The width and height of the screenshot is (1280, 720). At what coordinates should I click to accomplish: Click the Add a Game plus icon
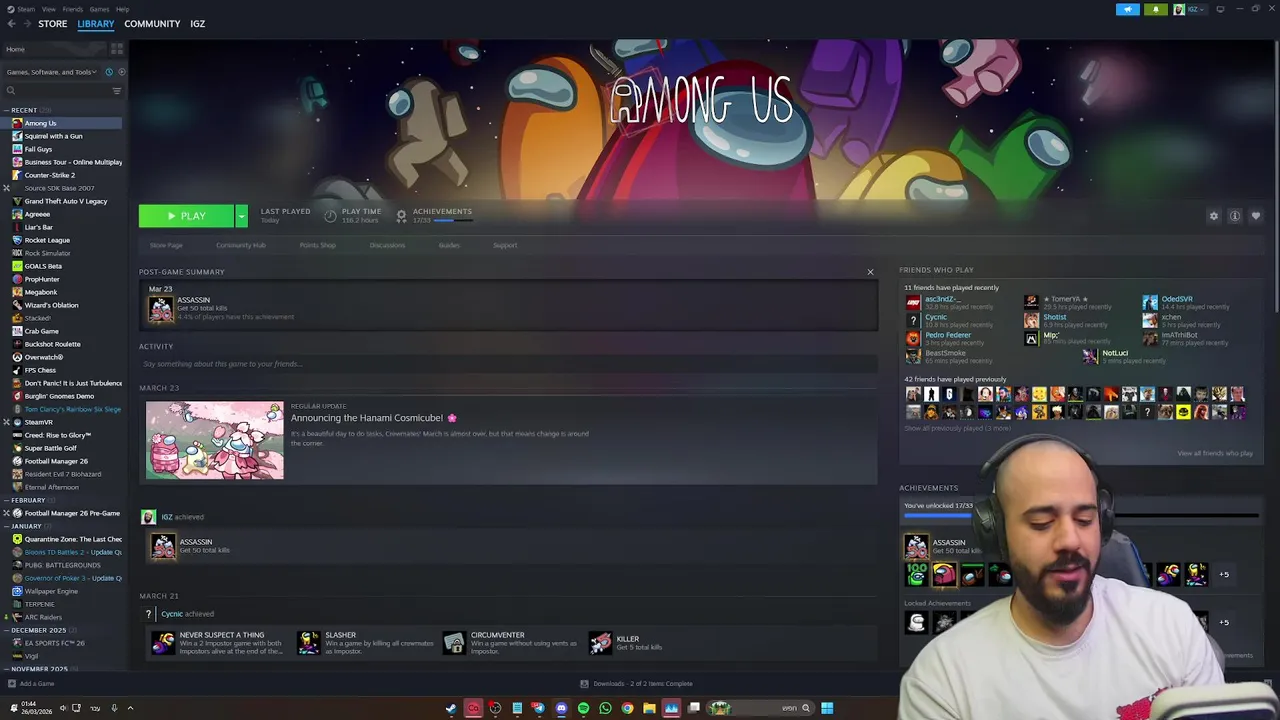click(12, 684)
